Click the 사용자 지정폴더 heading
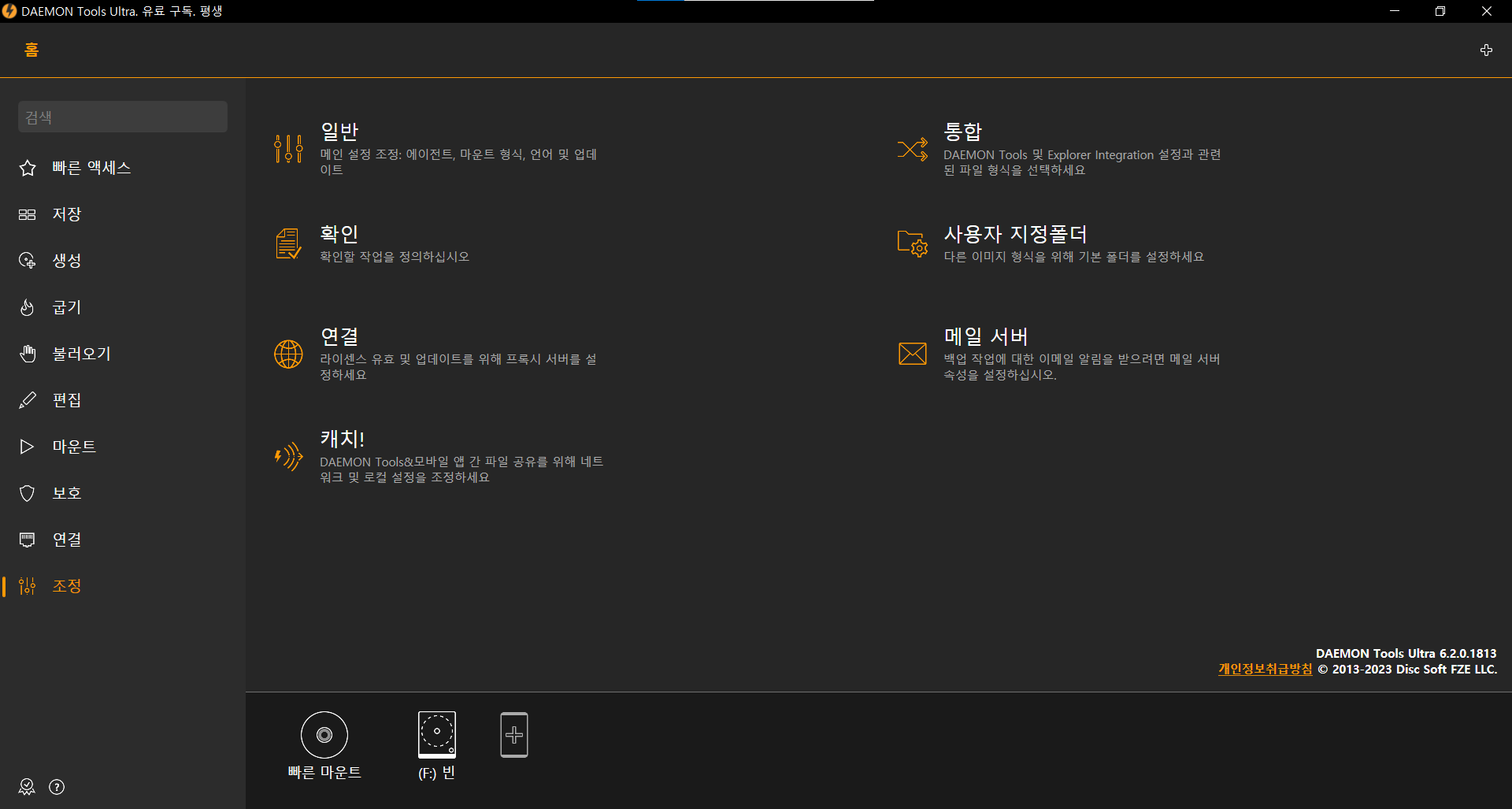 [1016, 234]
